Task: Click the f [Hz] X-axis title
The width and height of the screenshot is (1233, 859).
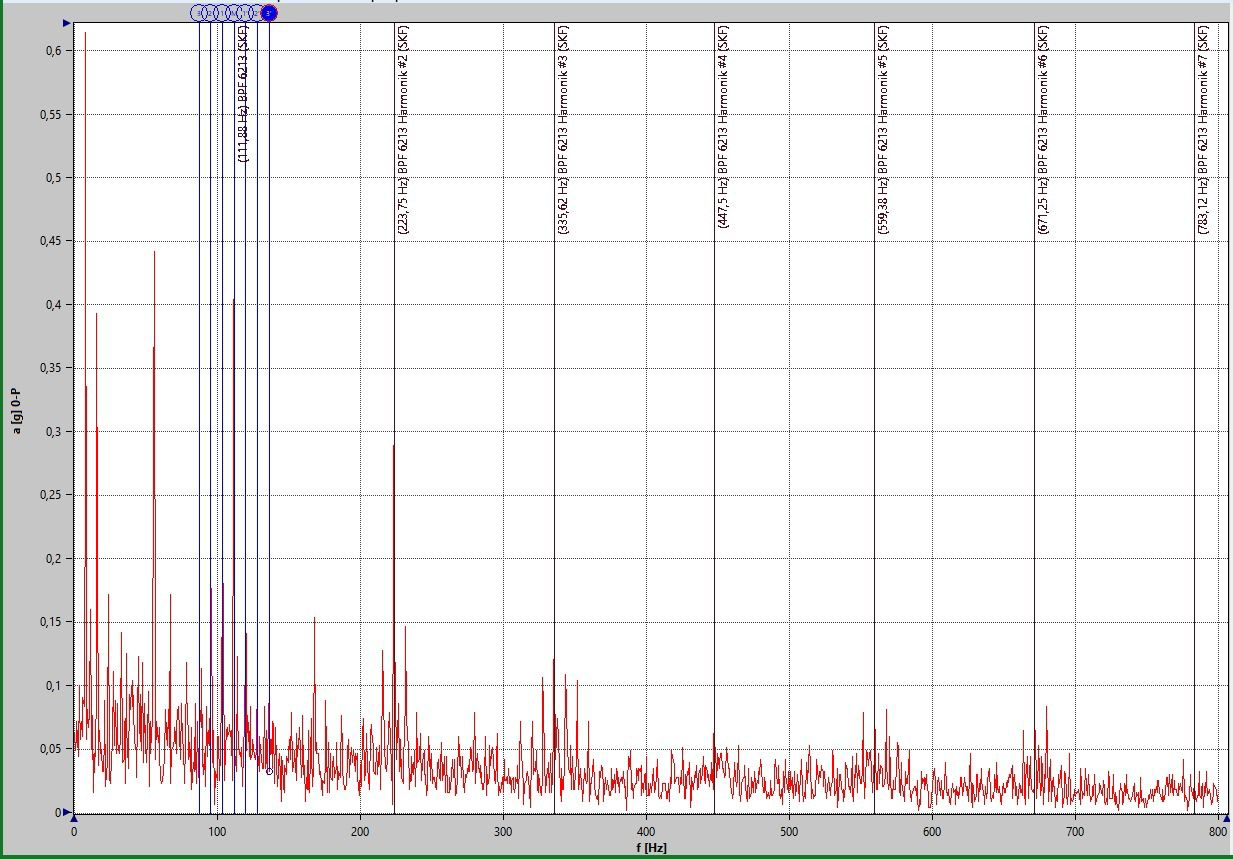Action: point(650,848)
